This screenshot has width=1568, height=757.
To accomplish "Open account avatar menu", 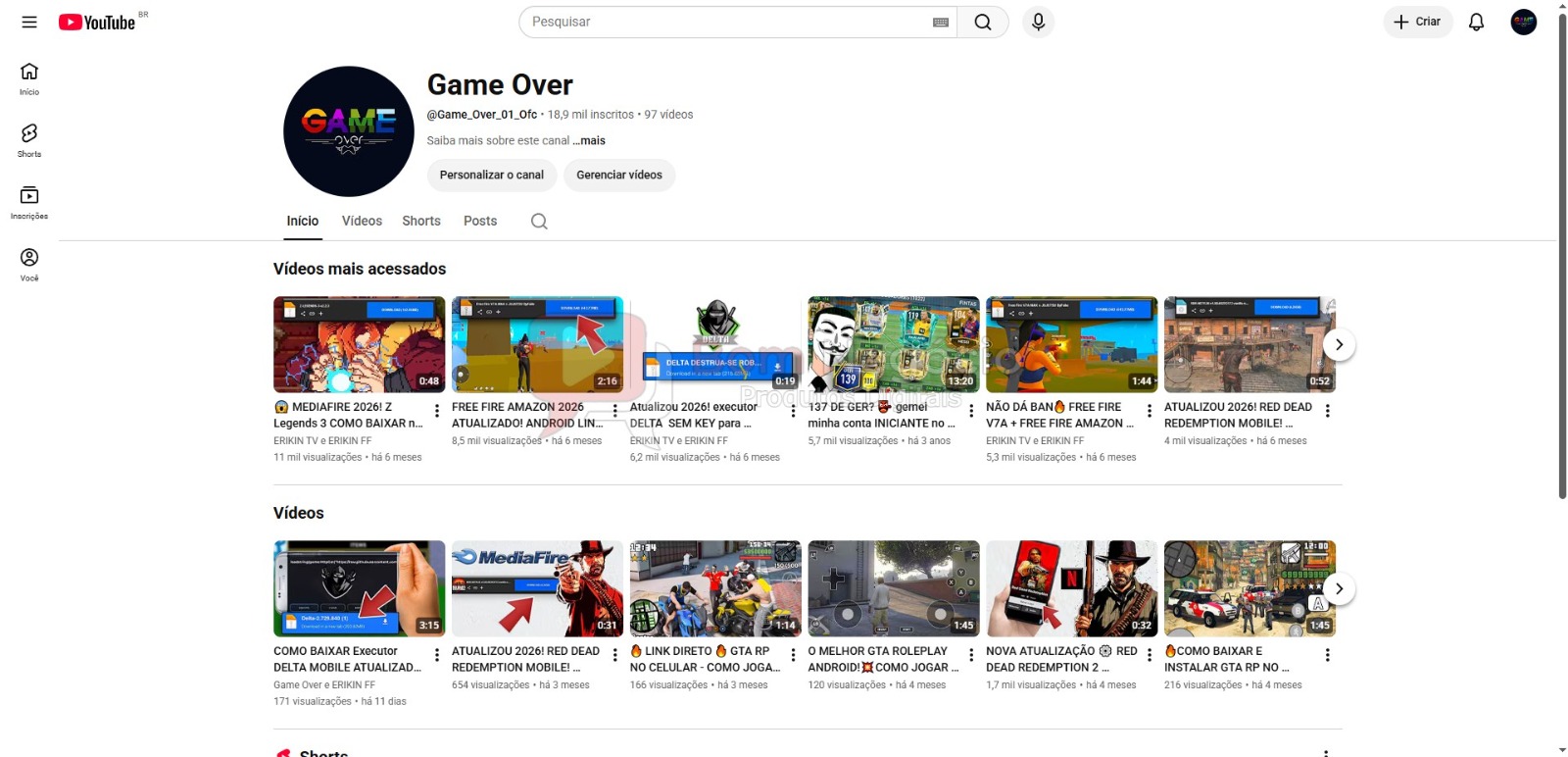I will [x=1523, y=22].
